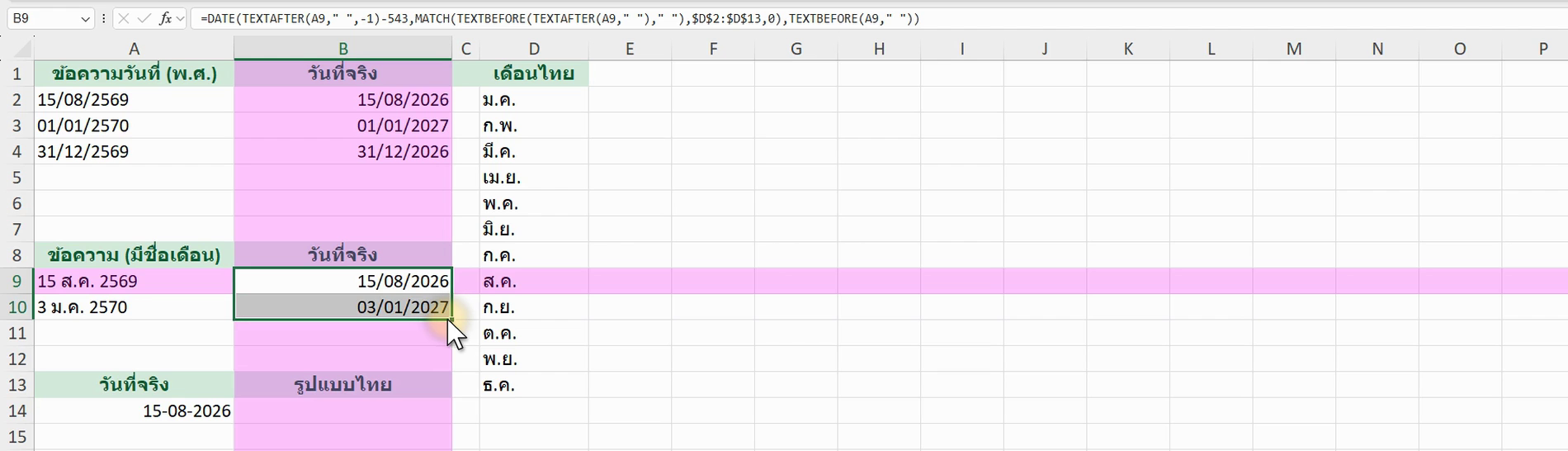Select column D header
The image size is (1568, 451).
coord(534,49)
